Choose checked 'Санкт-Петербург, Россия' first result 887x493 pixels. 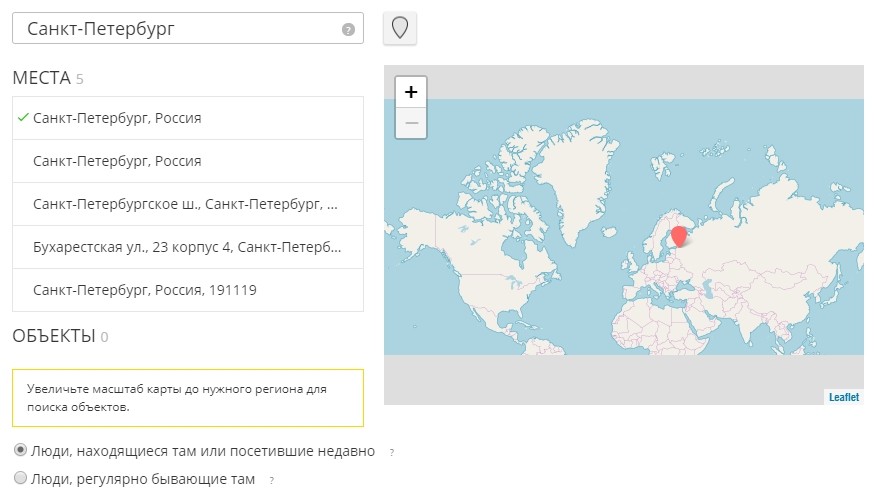click(188, 118)
